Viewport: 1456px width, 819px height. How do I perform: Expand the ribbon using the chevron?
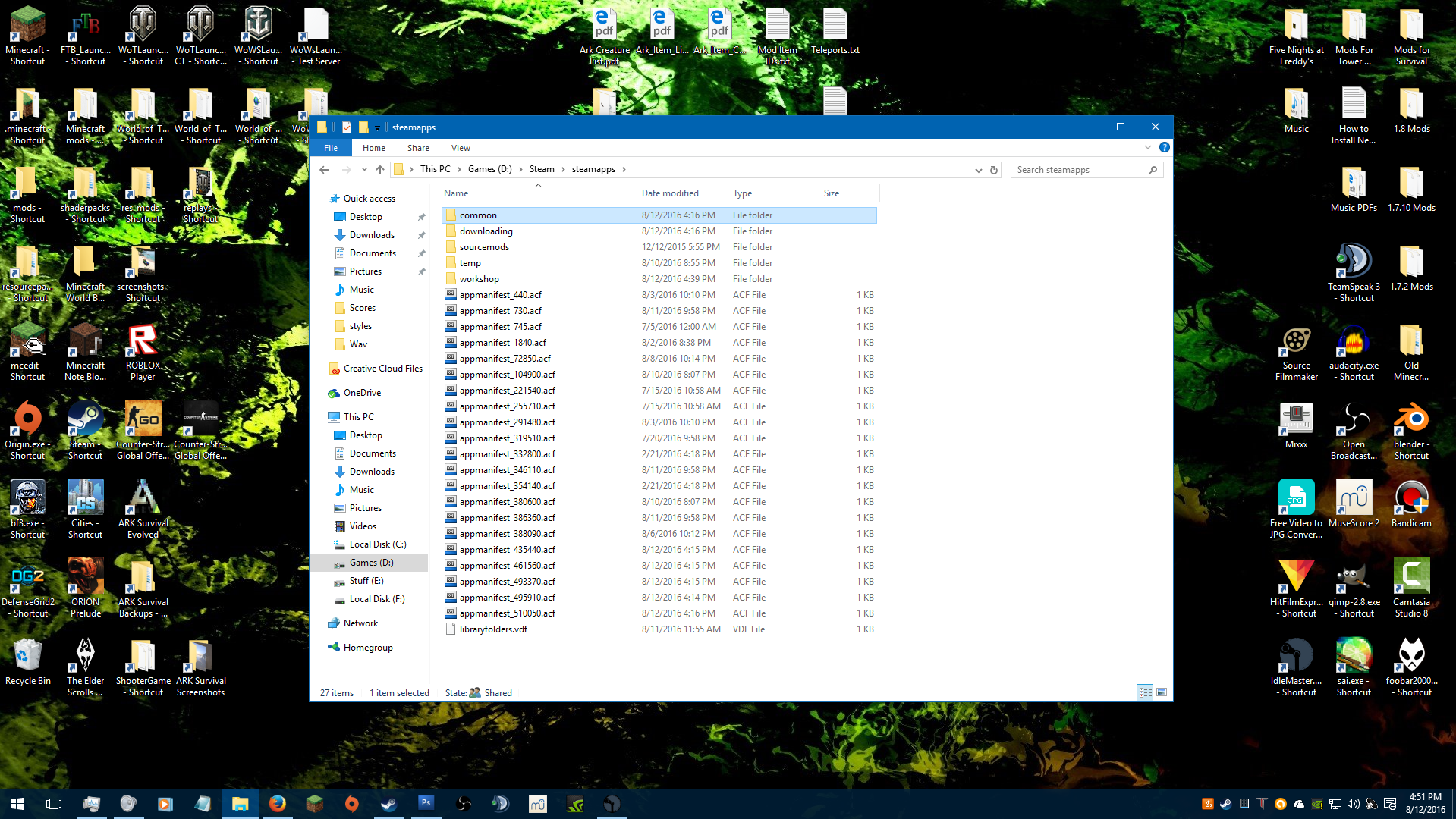point(1147,148)
